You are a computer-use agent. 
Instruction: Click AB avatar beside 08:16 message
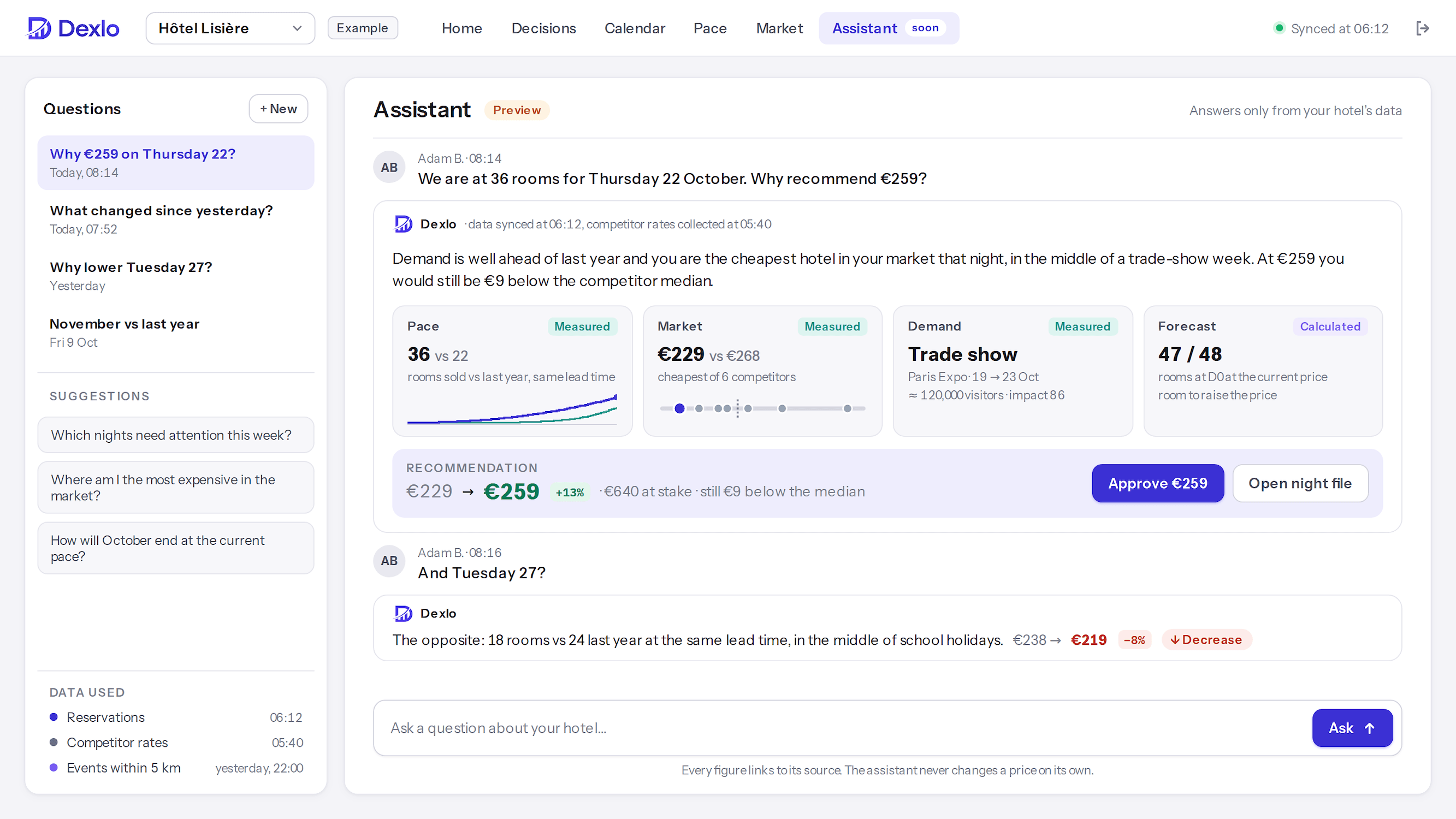click(x=389, y=561)
